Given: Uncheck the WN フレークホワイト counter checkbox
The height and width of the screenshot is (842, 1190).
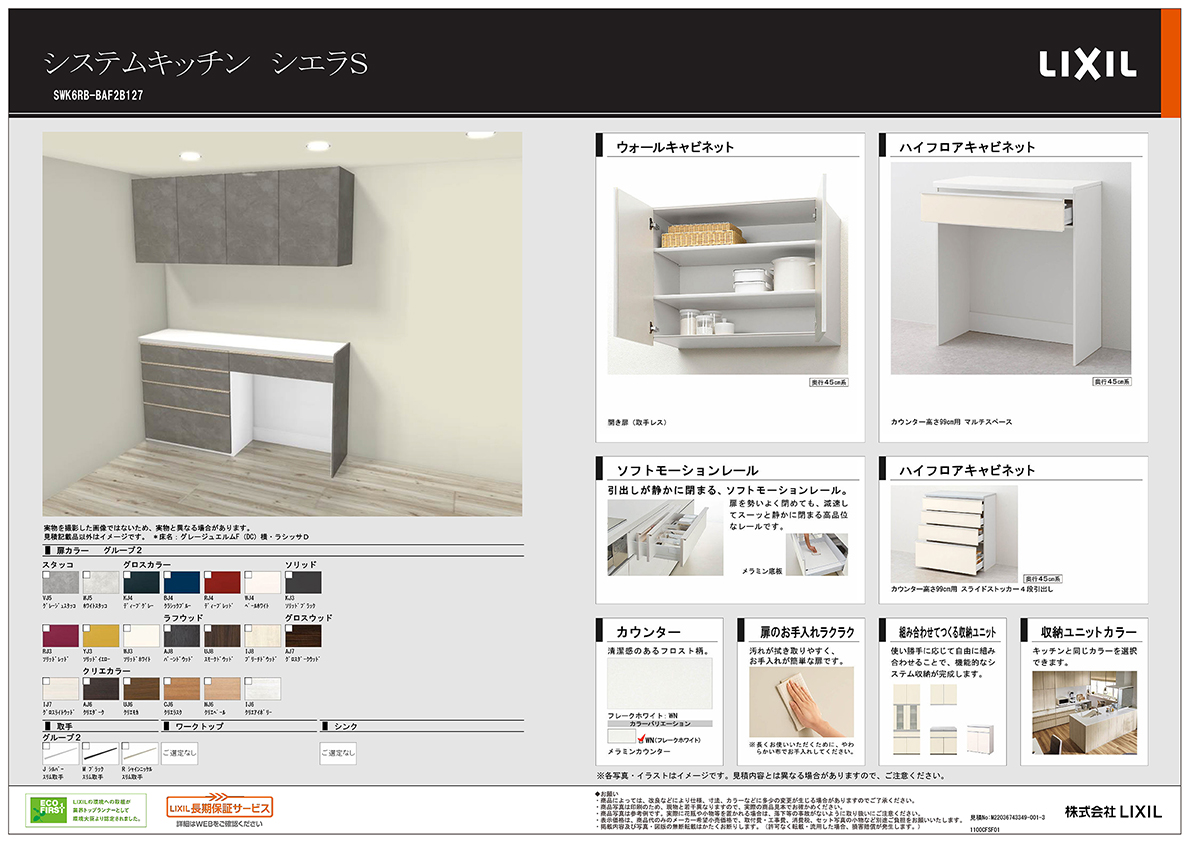Looking at the screenshot, I should pyautogui.click(x=642, y=738).
